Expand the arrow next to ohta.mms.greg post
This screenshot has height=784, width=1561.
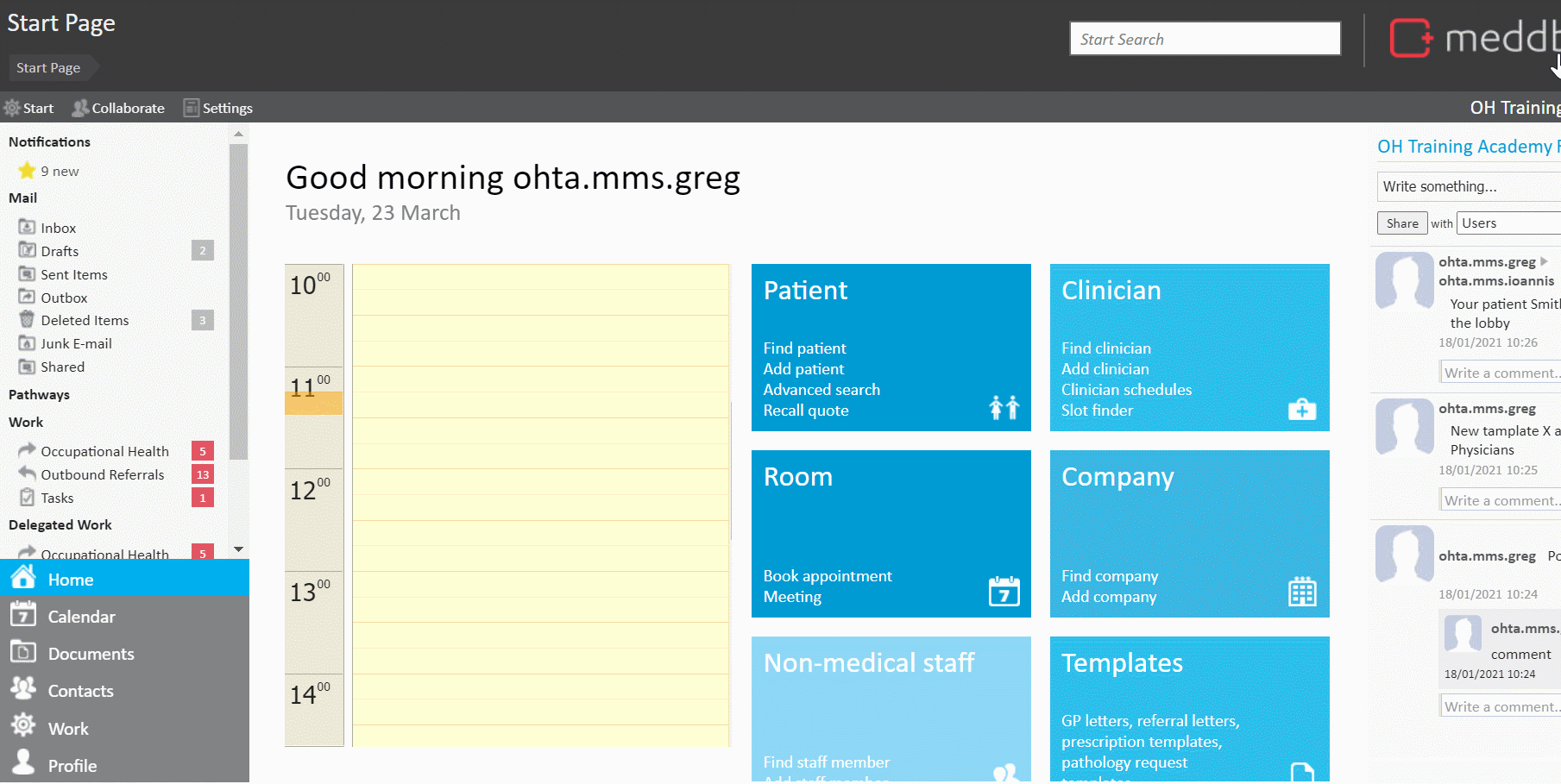pos(1544,261)
